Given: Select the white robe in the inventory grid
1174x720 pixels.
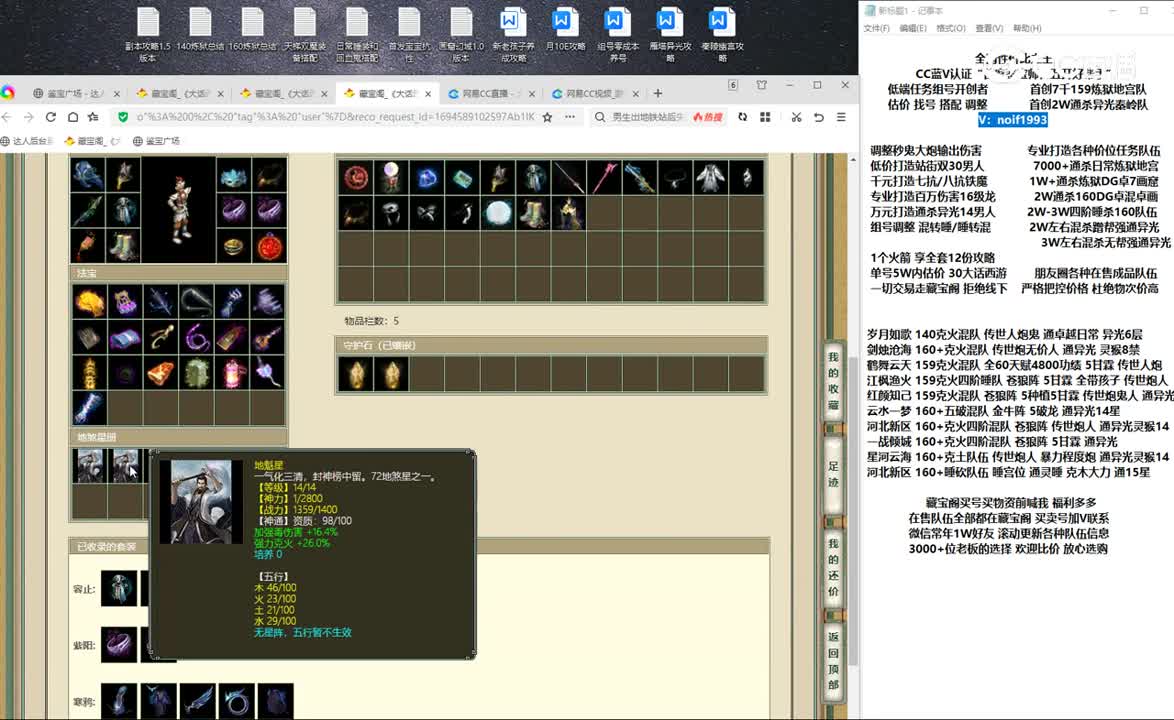Looking at the screenshot, I should point(710,177).
